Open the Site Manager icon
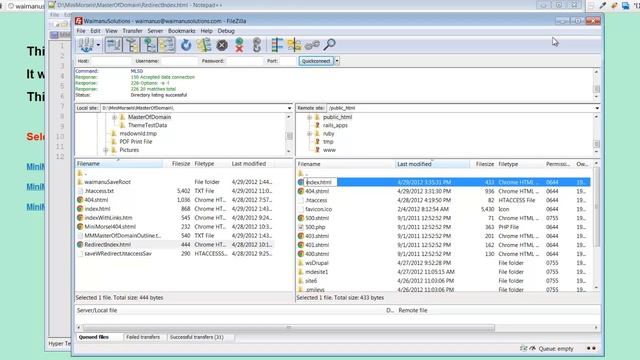Image resolution: width=640 pixels, height=360 pixels. point(86,45)
